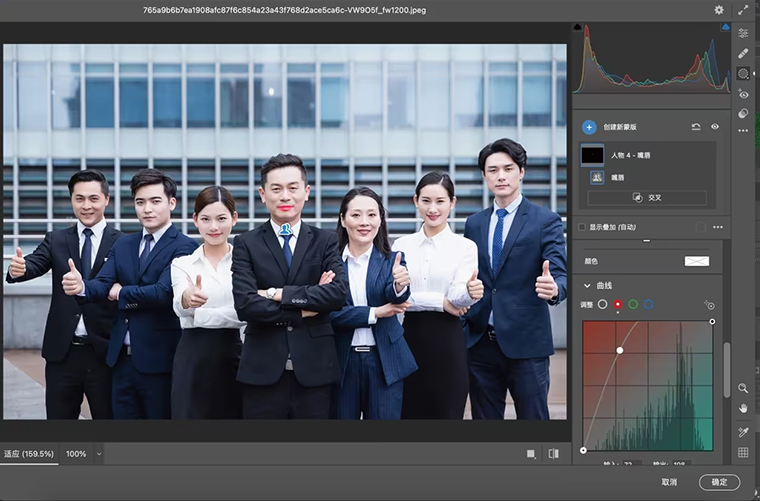The height and width of the screenshot is (501, 760).
Task: Select the blue channel curve radio button
Action: [648, 304]
